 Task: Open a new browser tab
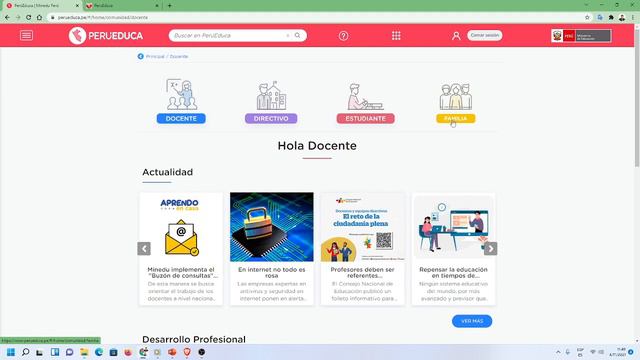coord(169,6)
